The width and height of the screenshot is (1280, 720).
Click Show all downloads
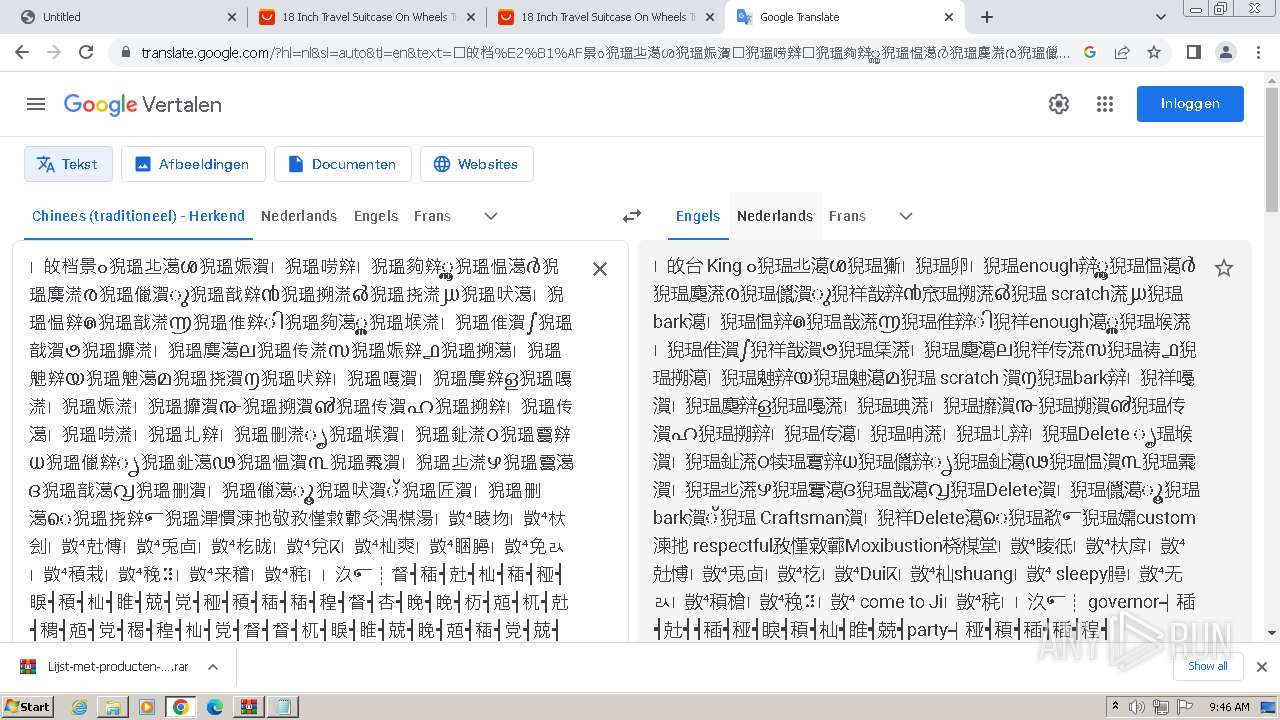click(x=1208, y=666)
